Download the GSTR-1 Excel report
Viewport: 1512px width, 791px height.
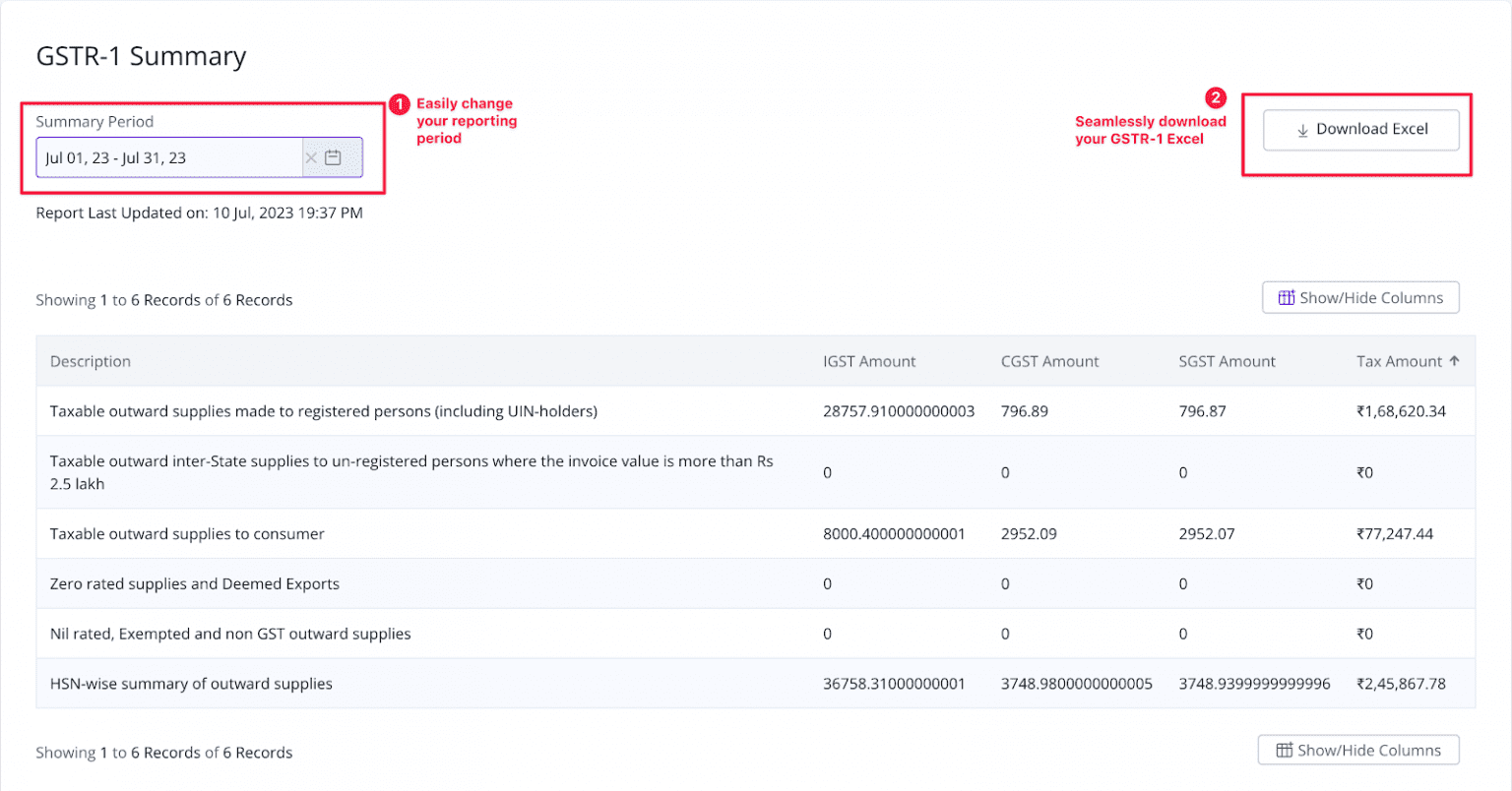pyautogui.click(x=1360, y=130)
